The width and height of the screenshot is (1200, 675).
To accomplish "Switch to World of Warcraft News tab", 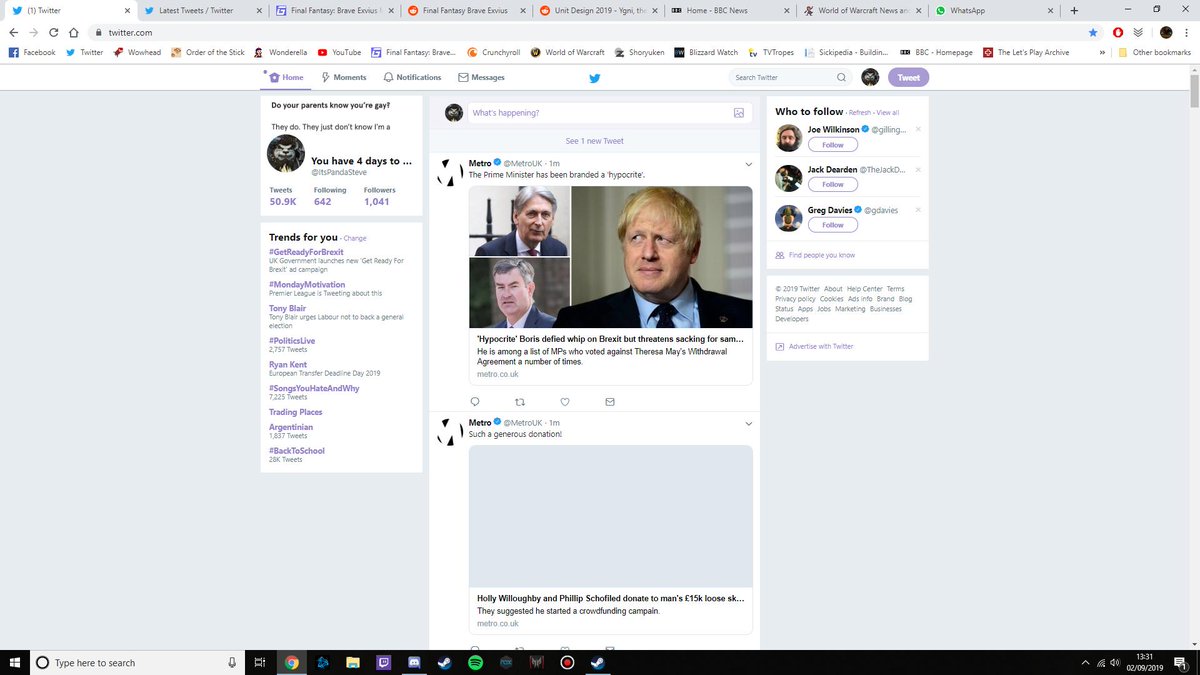I will tap(861, 10).
